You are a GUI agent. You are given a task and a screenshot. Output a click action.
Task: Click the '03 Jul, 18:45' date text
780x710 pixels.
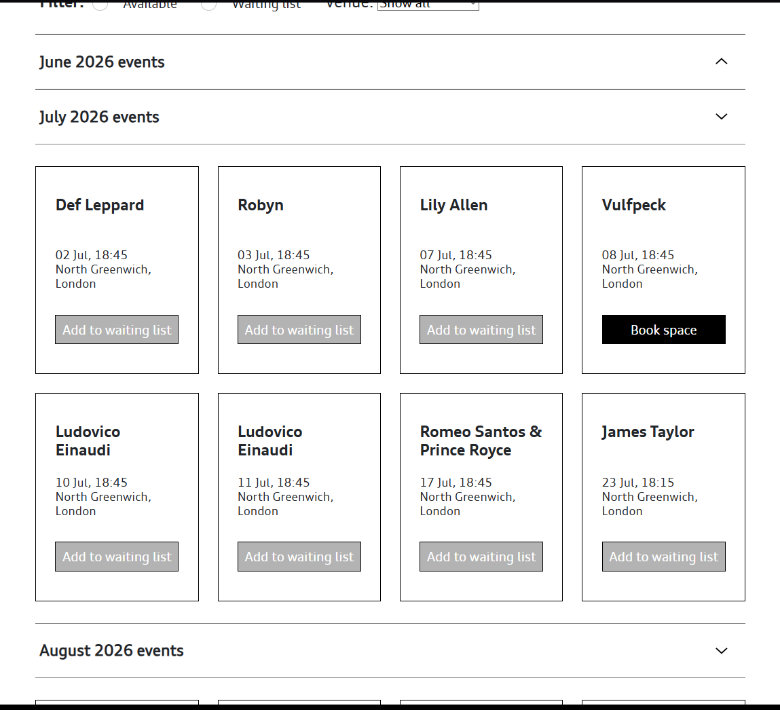[x=274, y=255]
